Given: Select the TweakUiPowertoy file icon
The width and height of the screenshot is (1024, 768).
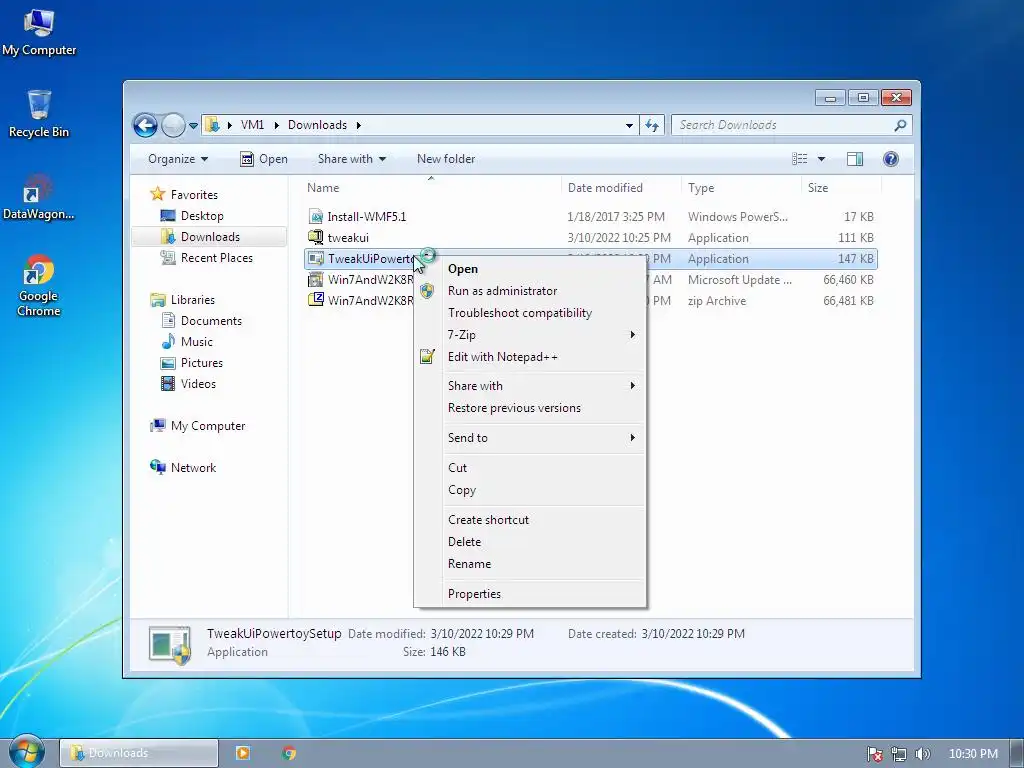Looking at the screenshot, I should click(315, 259).
